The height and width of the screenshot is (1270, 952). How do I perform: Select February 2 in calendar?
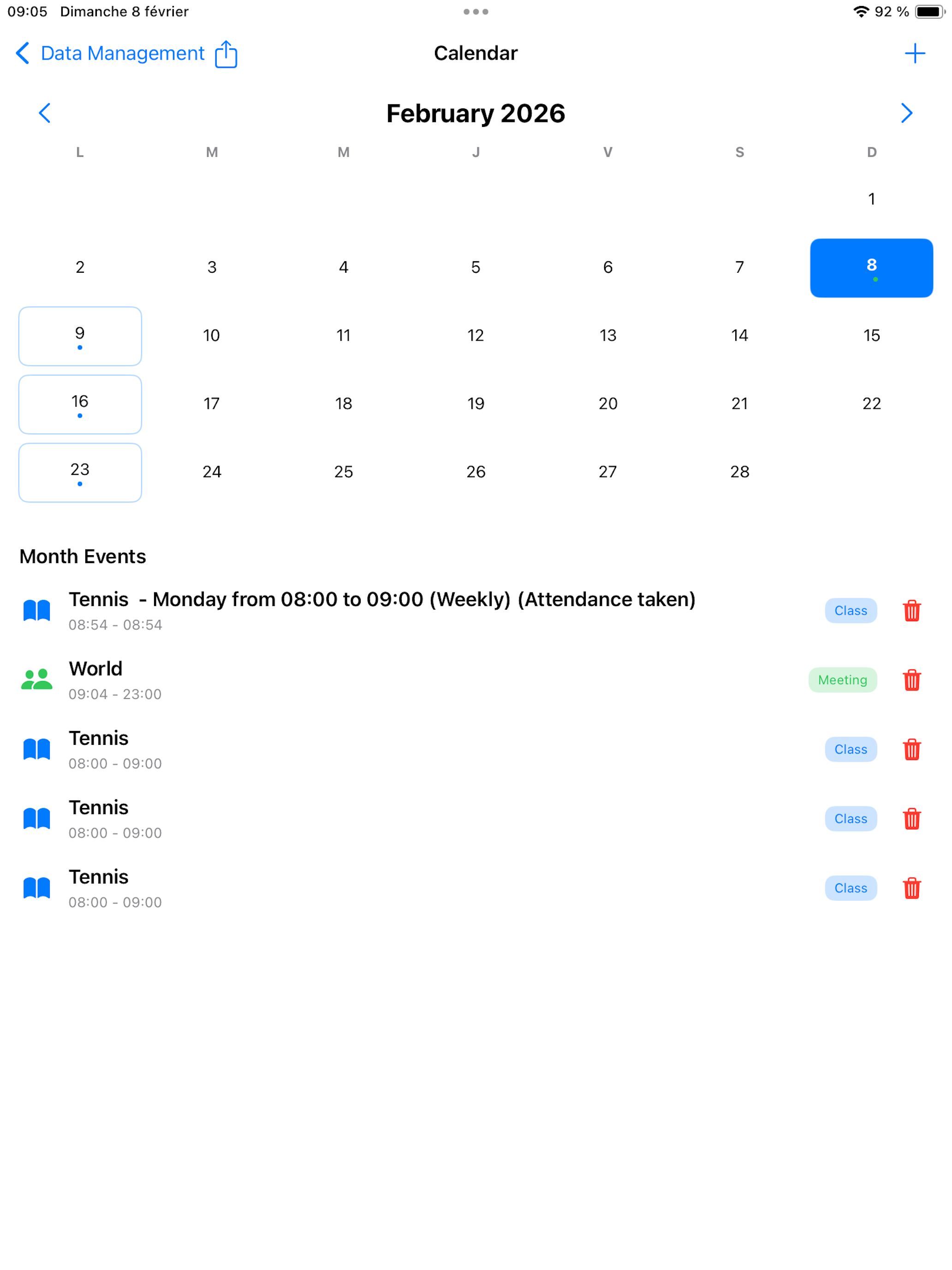coord(80,268)
